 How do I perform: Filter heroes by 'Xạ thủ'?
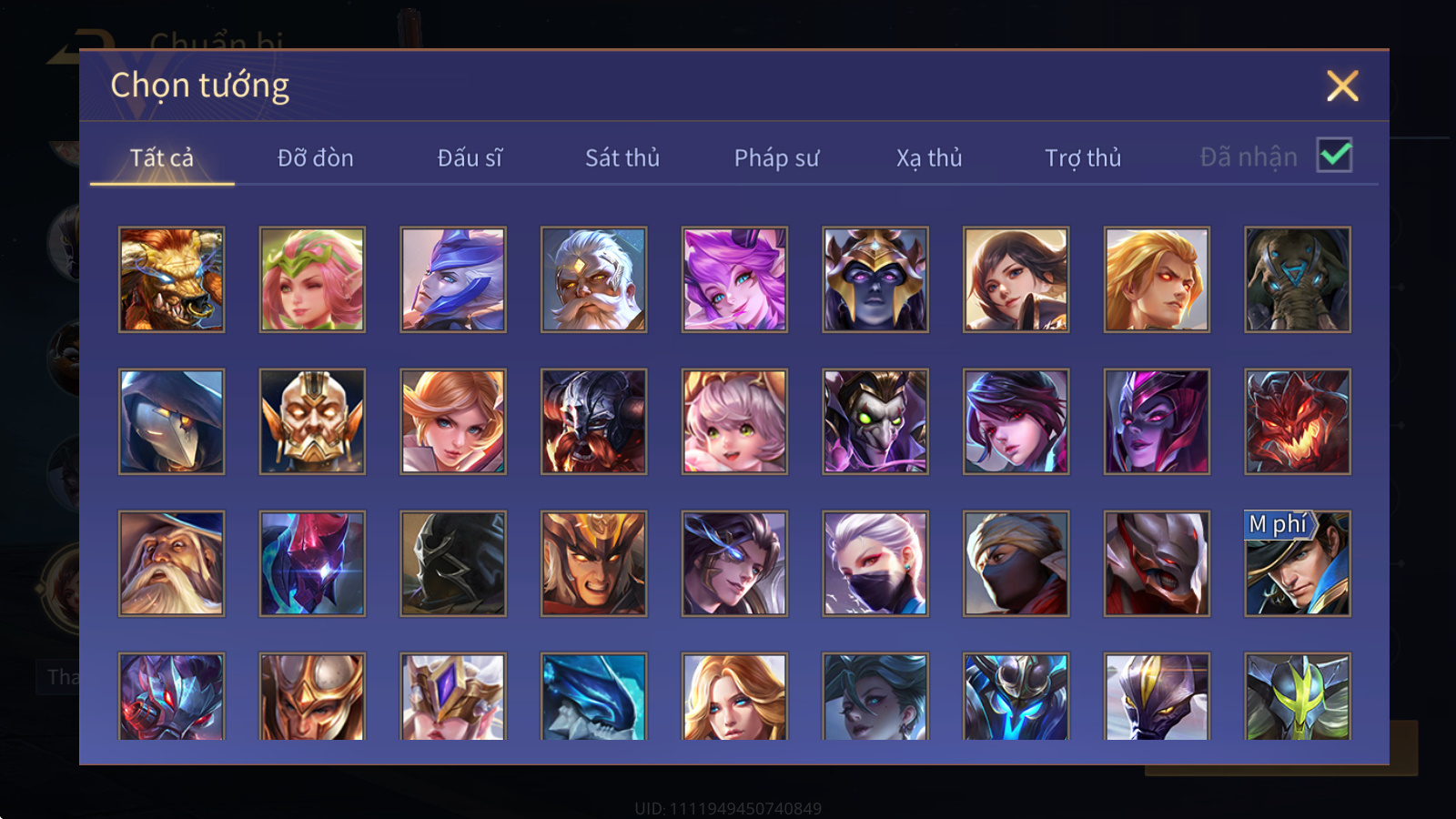point(929,158)
